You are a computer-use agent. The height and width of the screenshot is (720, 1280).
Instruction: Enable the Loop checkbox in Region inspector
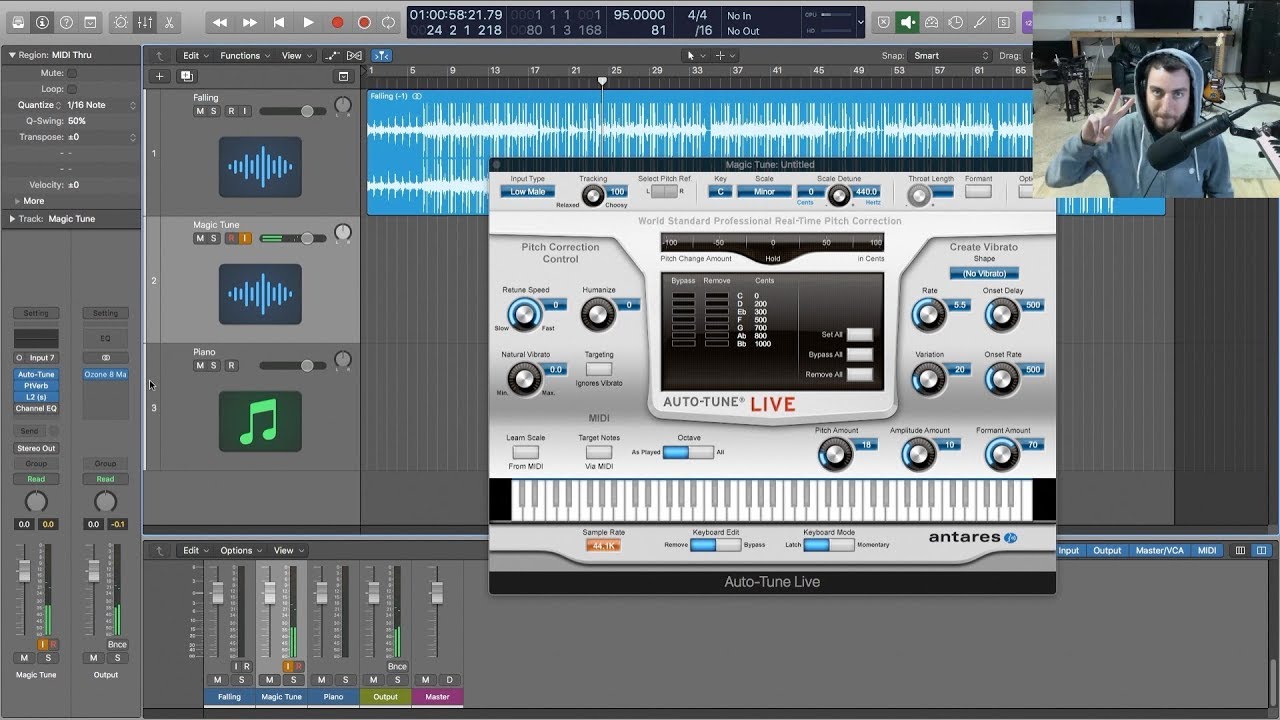point(72,89)
